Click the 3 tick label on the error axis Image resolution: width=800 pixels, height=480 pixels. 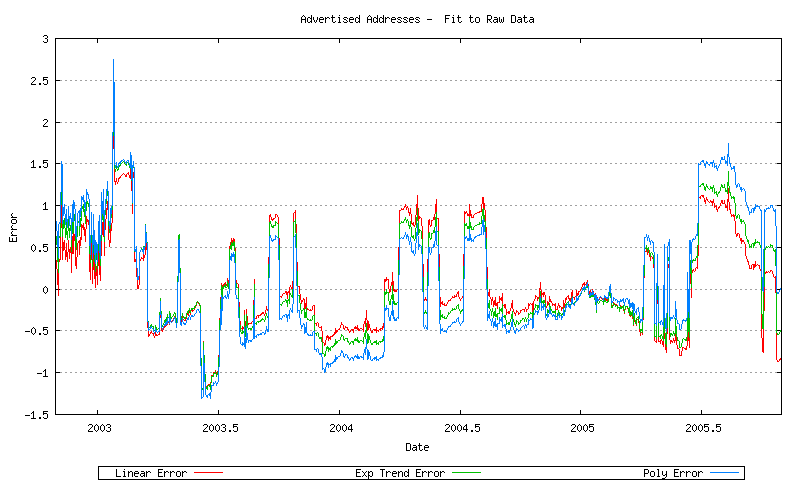coord(44,39)
